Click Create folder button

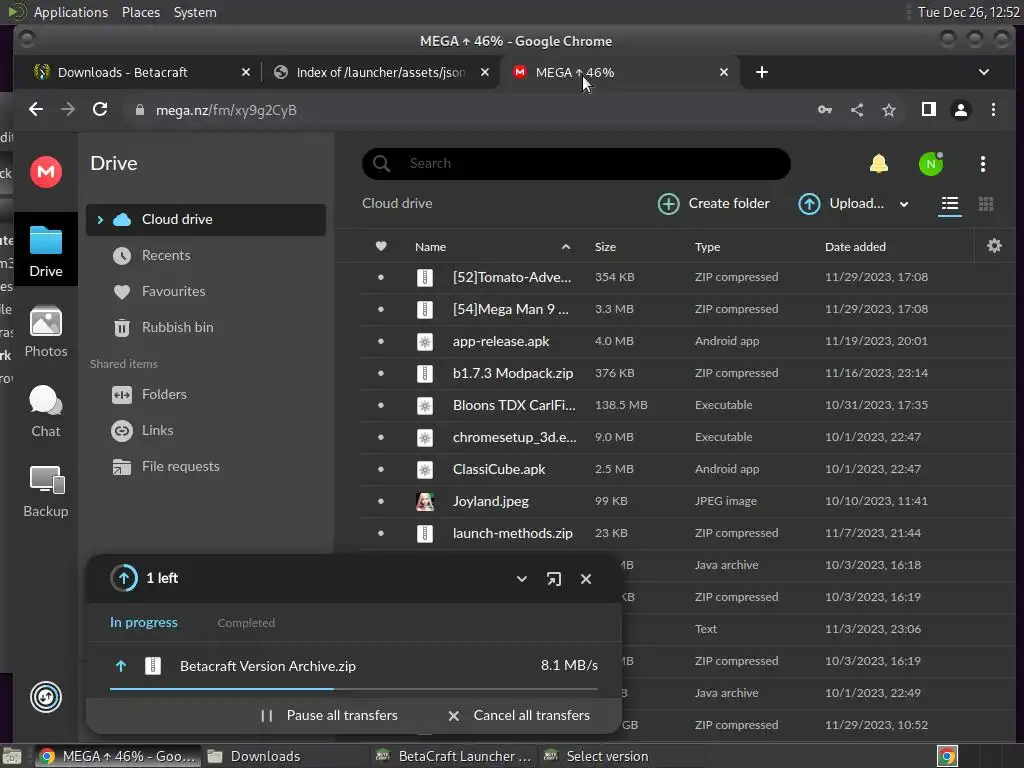pos(713,204)
